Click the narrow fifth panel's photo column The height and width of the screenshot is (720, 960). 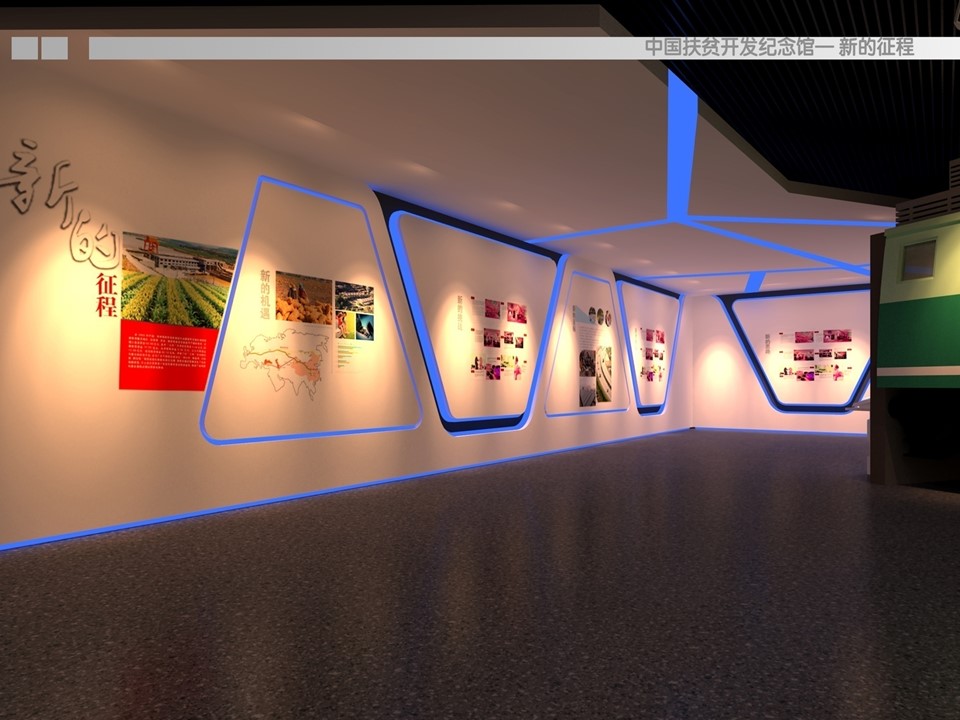point(652,354)
